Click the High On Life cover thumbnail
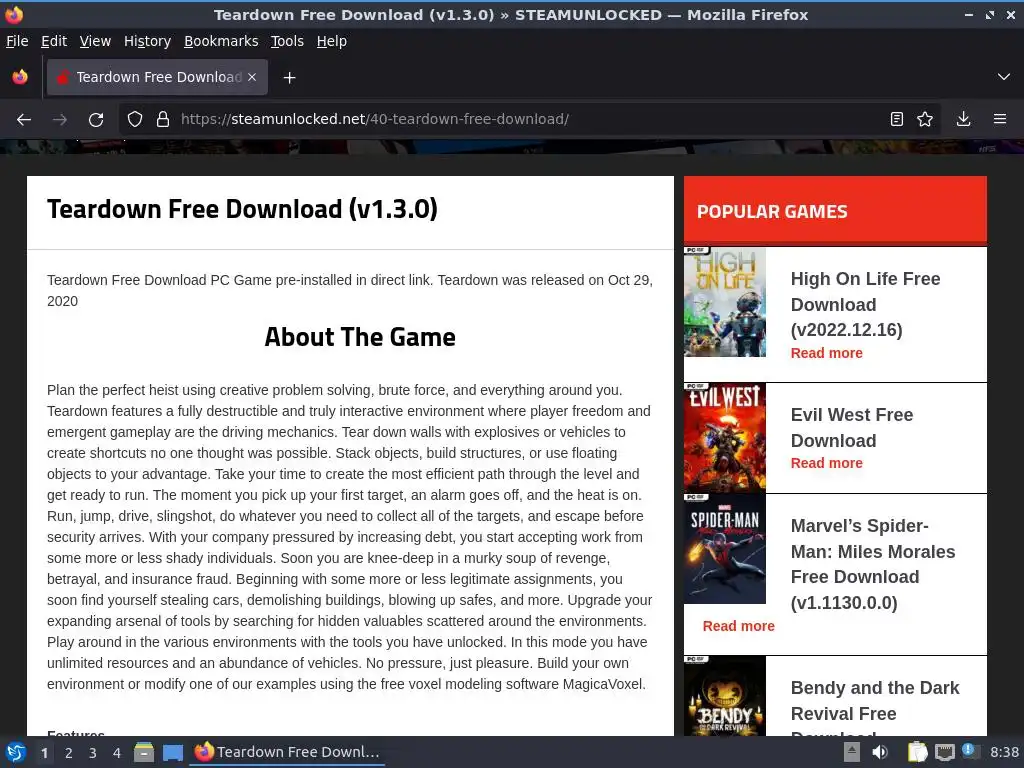The image size is (1024, 768). [724, 302]
